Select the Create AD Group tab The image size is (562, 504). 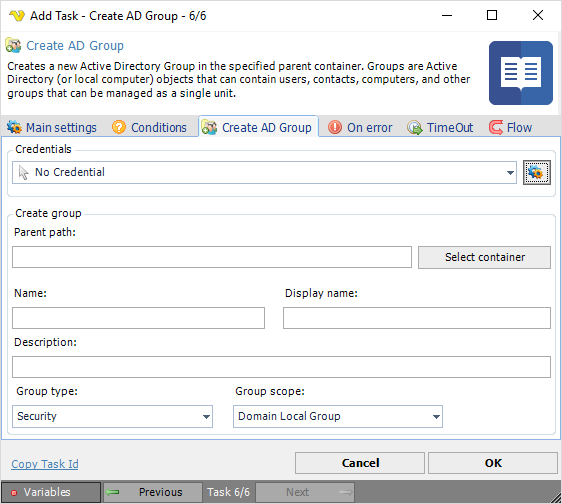[x=258, y=127]
